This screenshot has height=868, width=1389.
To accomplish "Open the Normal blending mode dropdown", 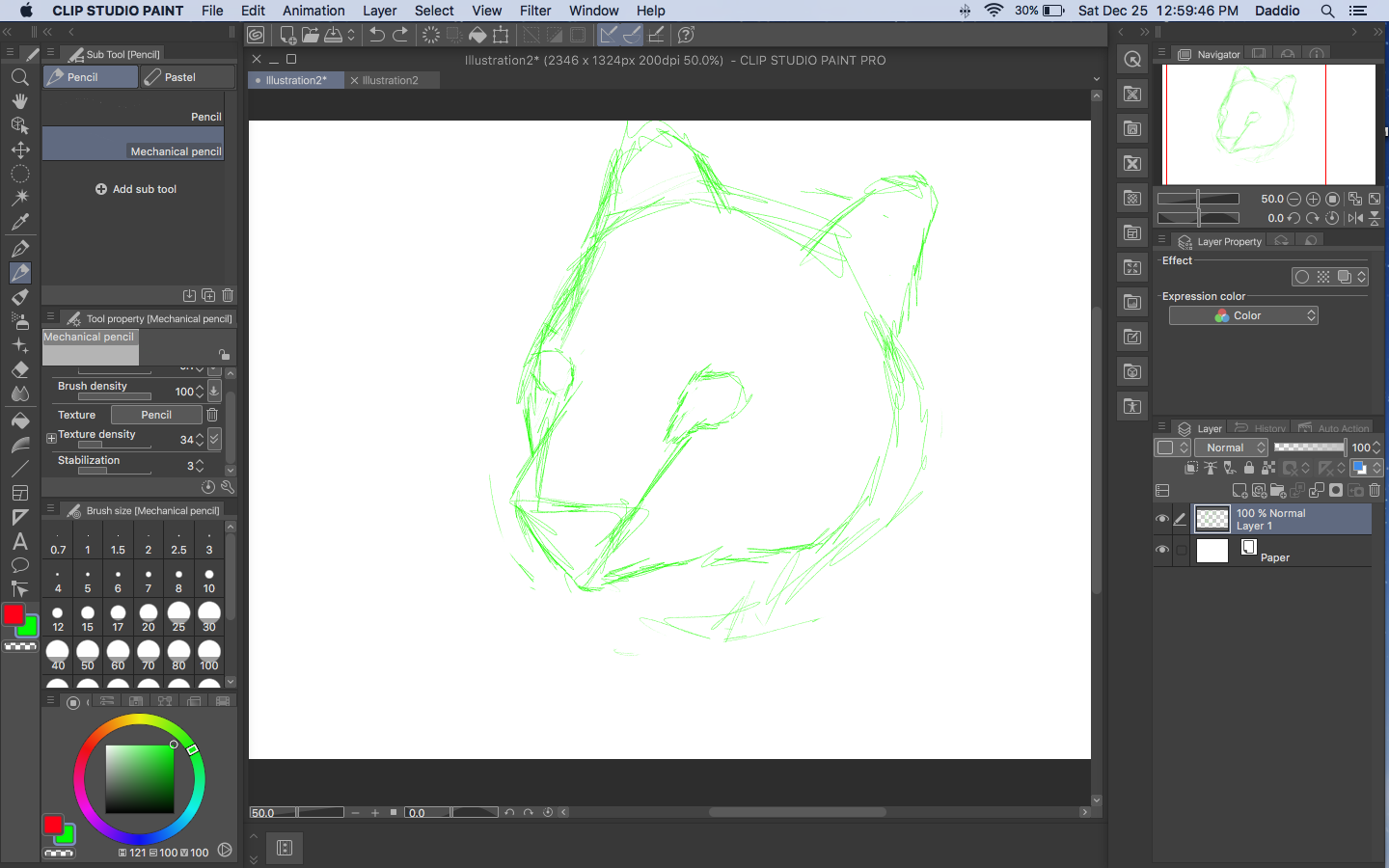I will pos(1231,448).
